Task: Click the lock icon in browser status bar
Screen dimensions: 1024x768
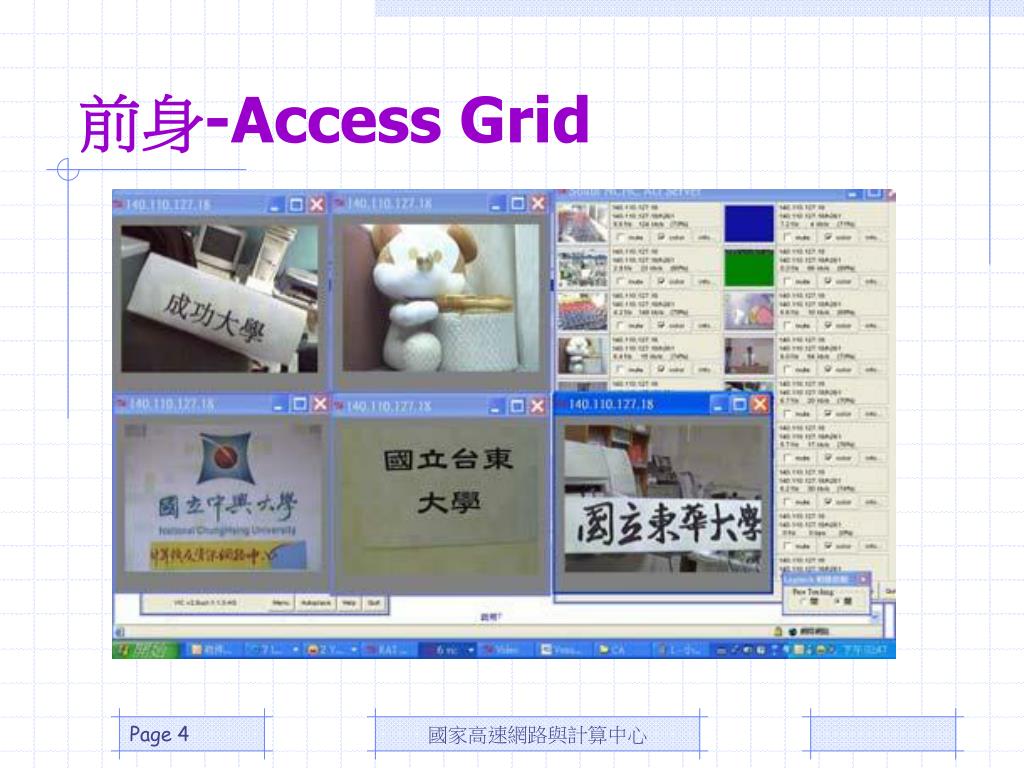Action: [x=778, y=632]
